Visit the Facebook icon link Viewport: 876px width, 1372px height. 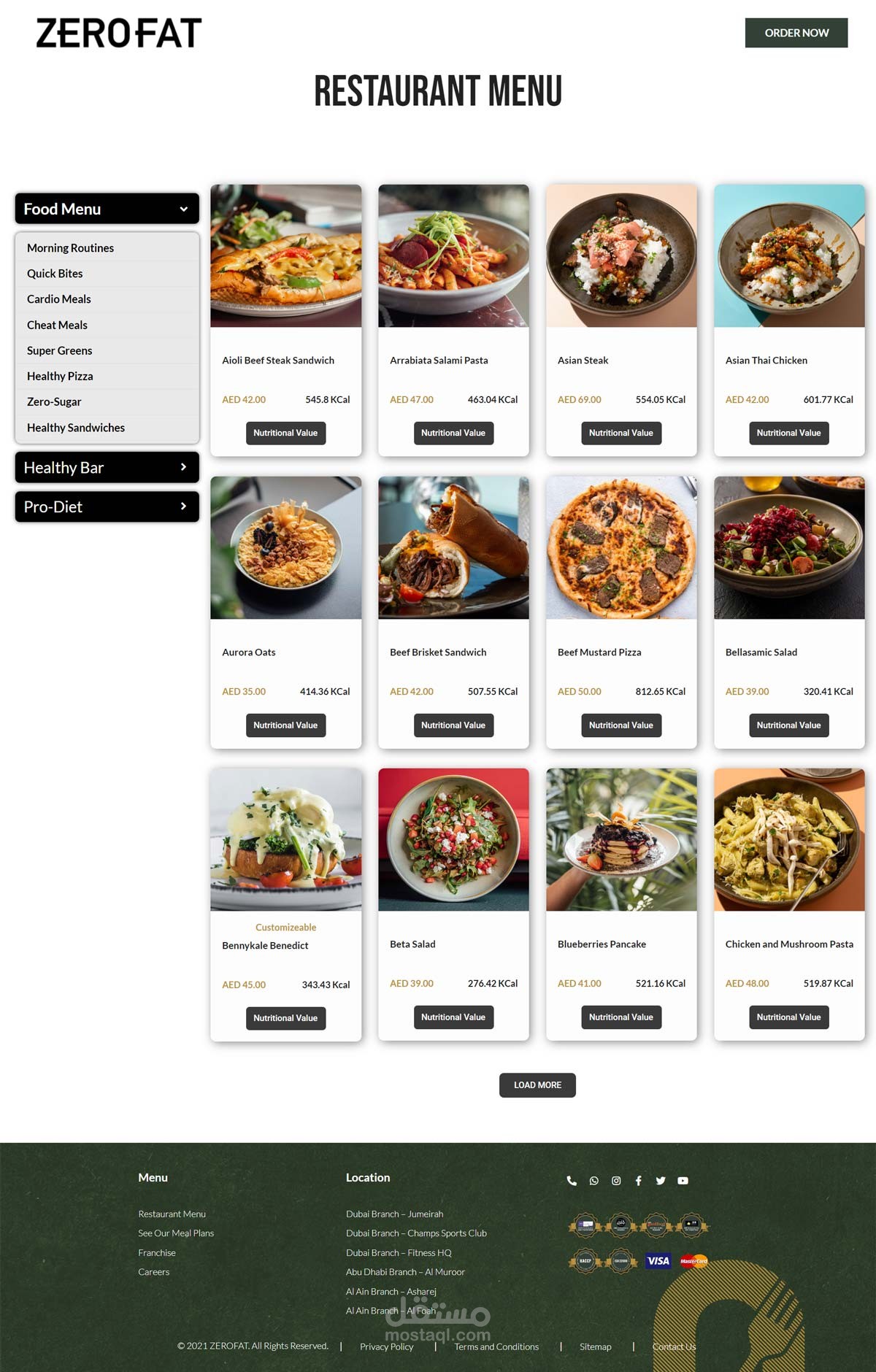tap(639, 1181)
